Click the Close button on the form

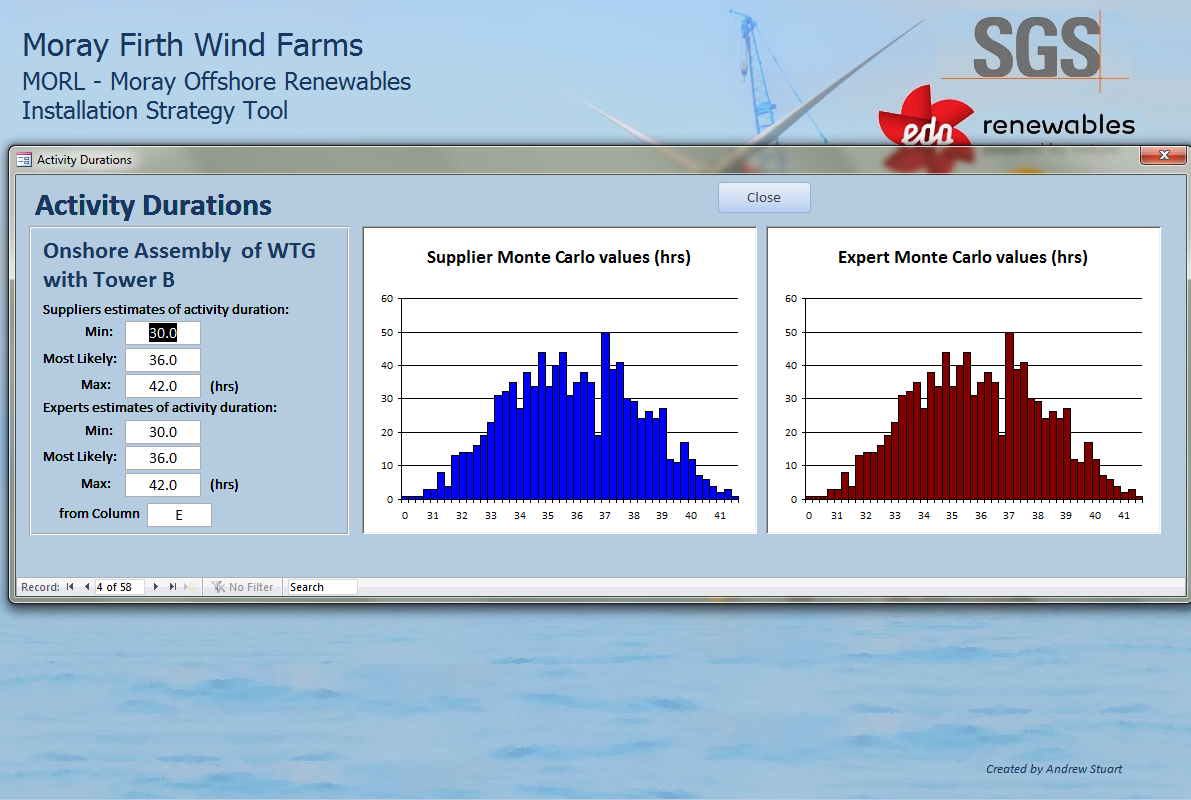pos(764,198)
